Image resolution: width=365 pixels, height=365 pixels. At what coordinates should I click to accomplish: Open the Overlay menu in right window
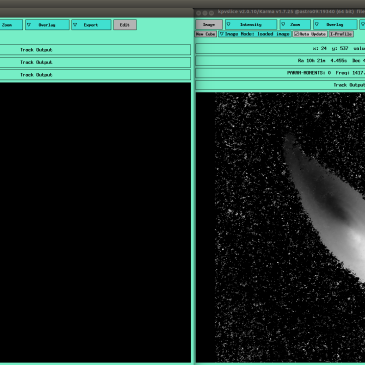click(335, 25)
